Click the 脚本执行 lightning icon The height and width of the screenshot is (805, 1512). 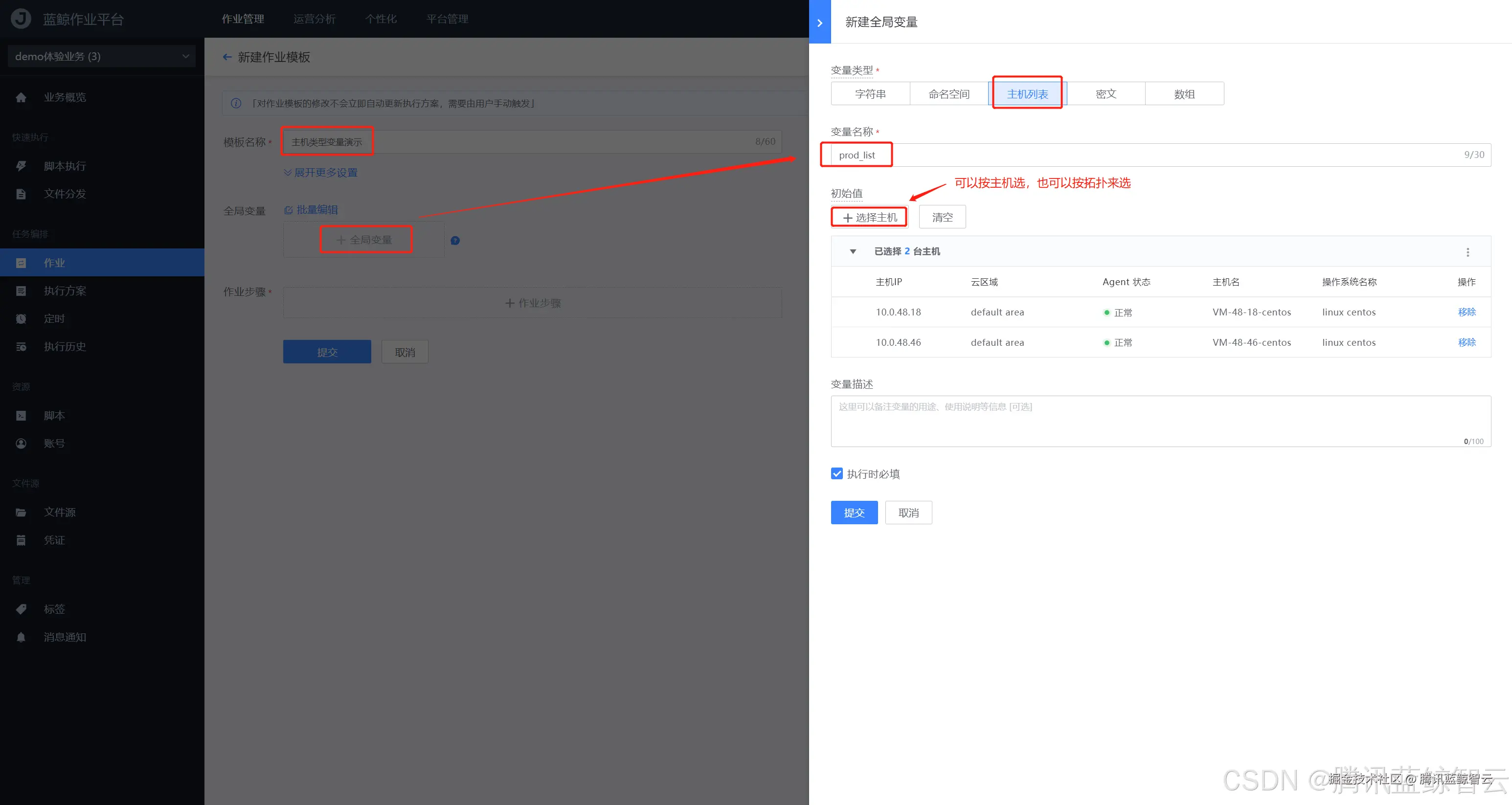pos(21,166)
